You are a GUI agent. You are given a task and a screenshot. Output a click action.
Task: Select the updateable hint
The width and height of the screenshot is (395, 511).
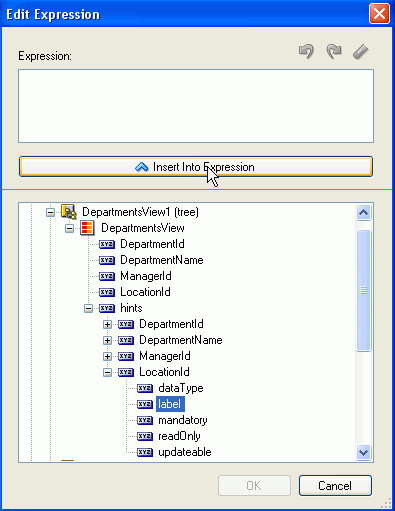tap(185, 452)
